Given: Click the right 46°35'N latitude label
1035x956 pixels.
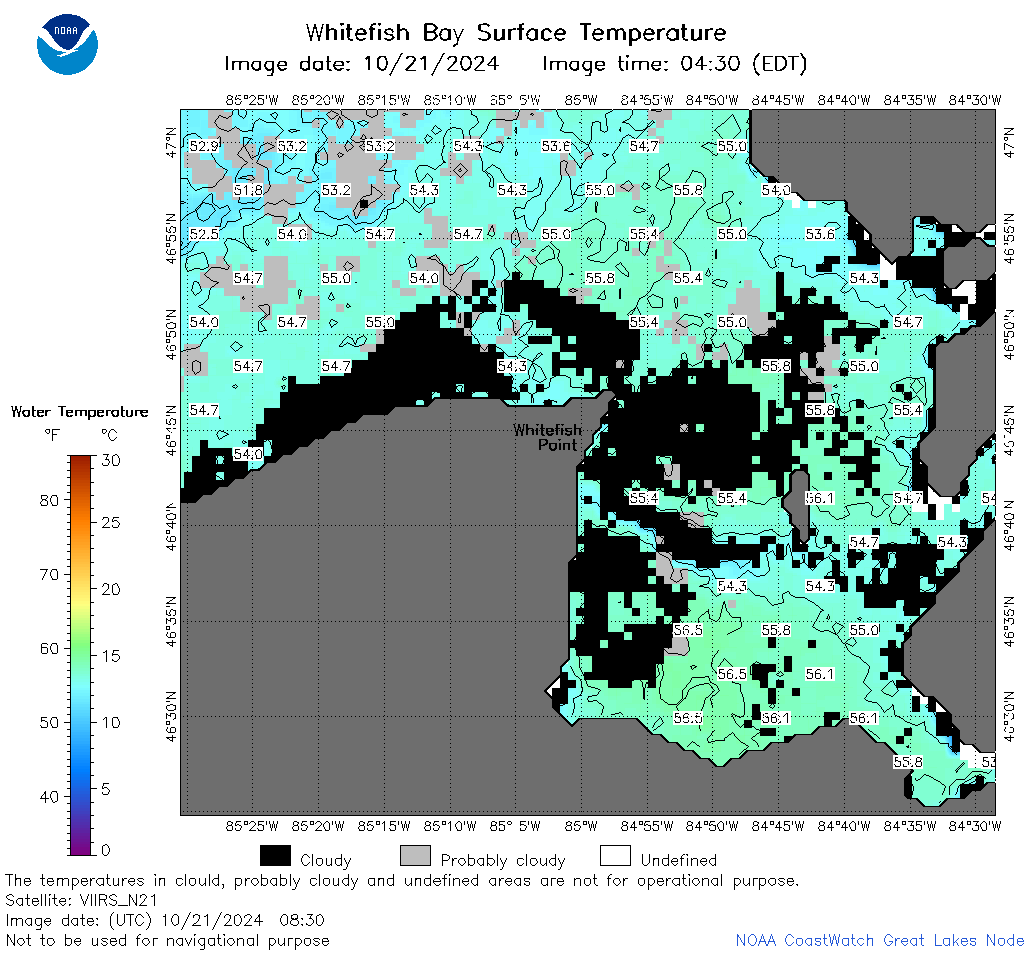Looking at the screenshot, I should tap(1009, 621).
